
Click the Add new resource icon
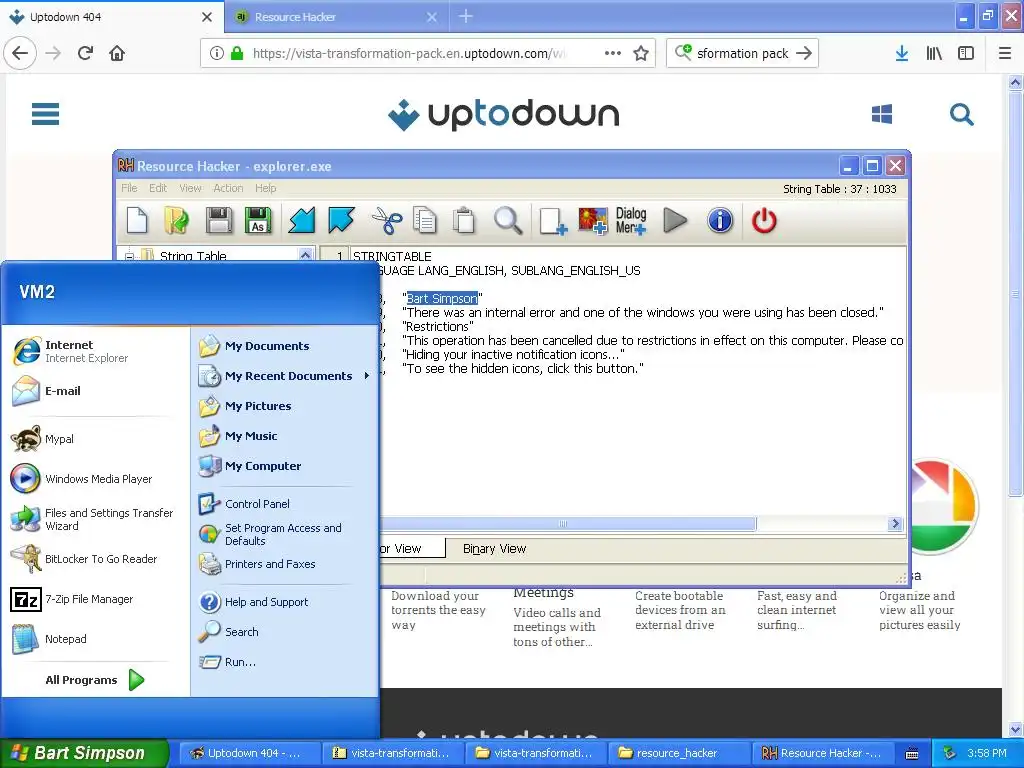point(552,221)
